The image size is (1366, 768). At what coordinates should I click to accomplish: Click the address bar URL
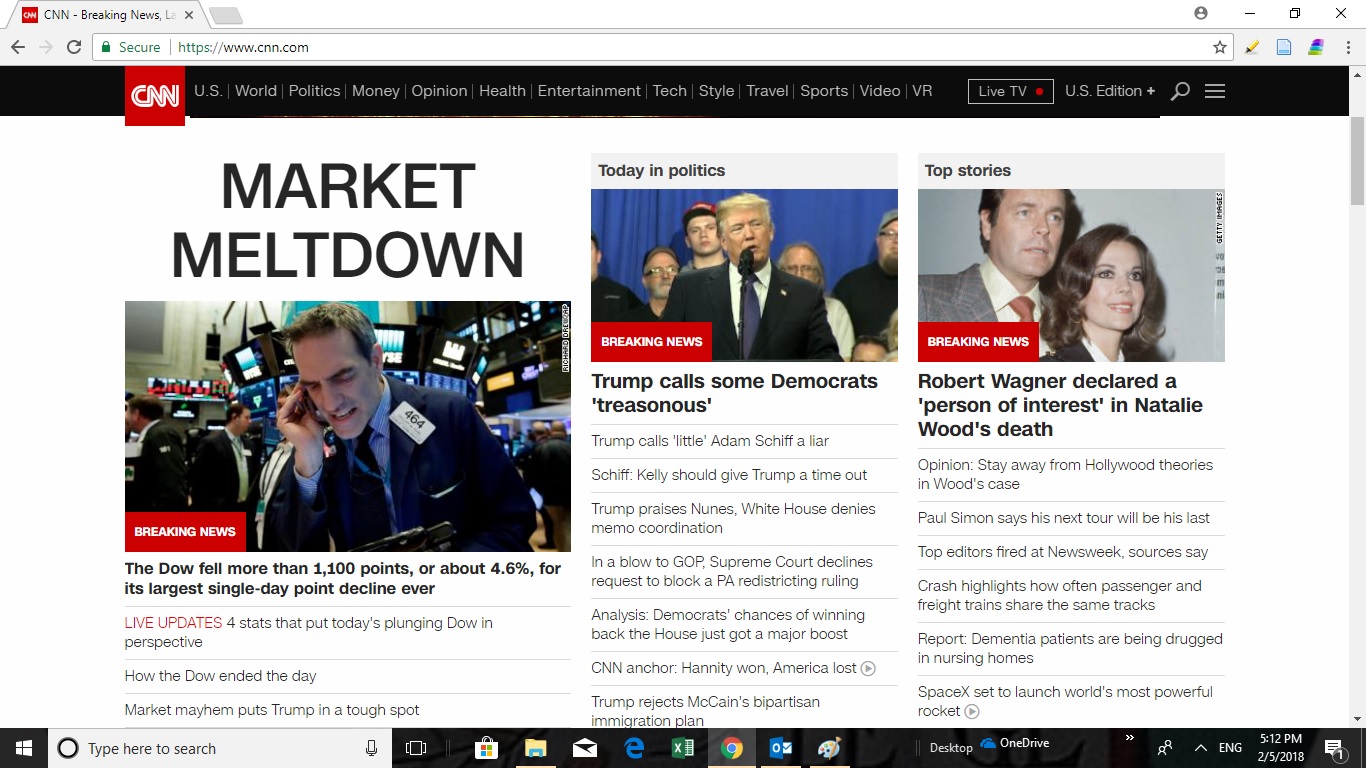point(242,47)
